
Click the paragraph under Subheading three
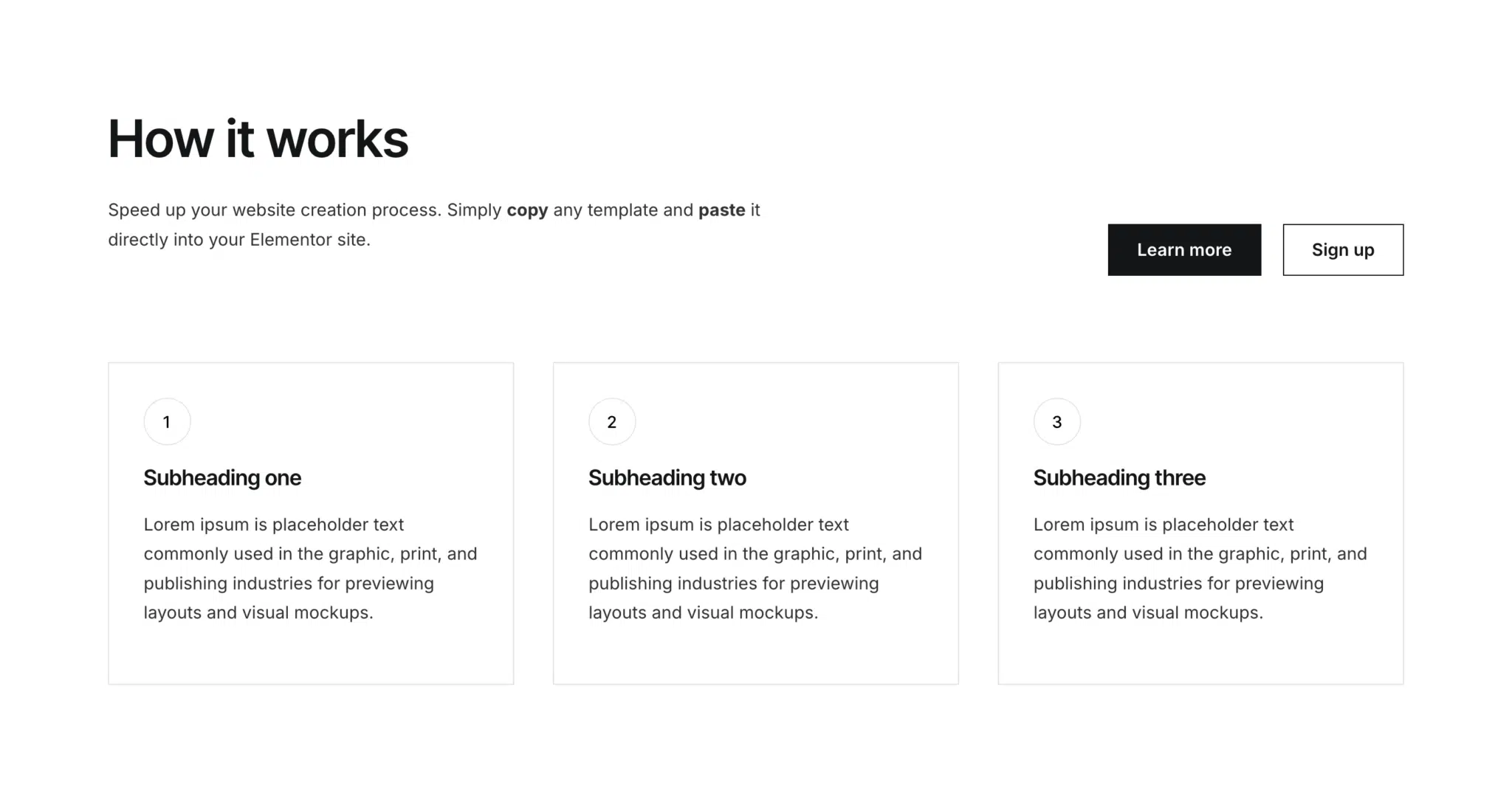click(x=1200, y=569)
